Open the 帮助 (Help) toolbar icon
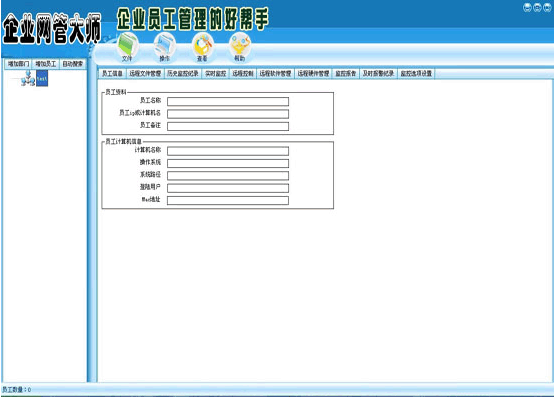The image size is (555, 397). (x=240, y=48)
